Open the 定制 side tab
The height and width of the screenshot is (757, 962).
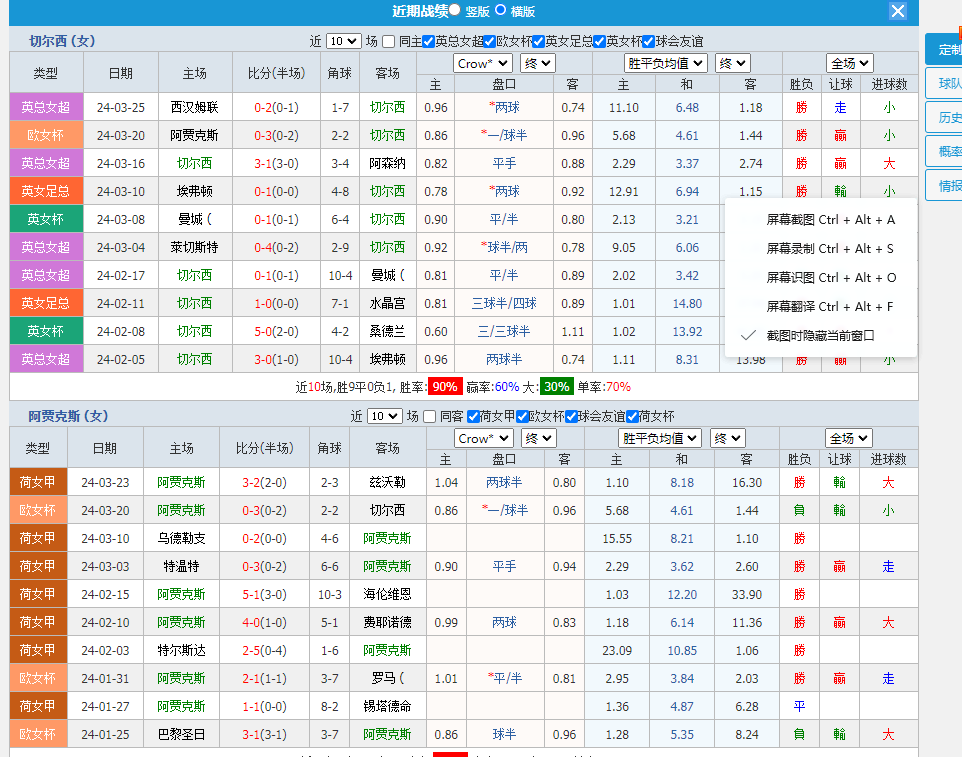(x=946, y=50)
